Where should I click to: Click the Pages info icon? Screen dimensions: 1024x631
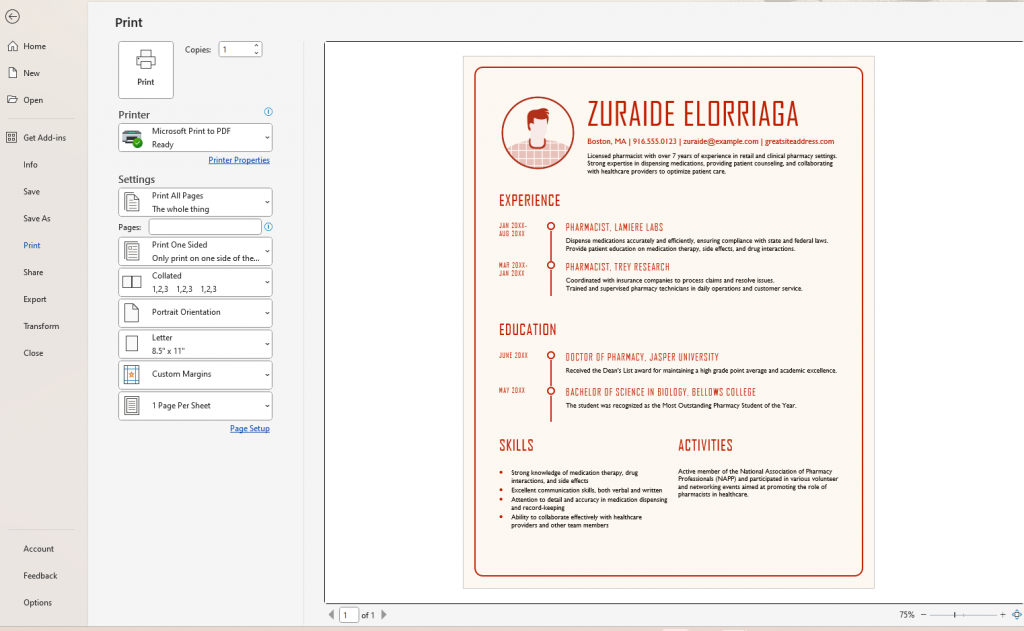[x=268, y=227]
